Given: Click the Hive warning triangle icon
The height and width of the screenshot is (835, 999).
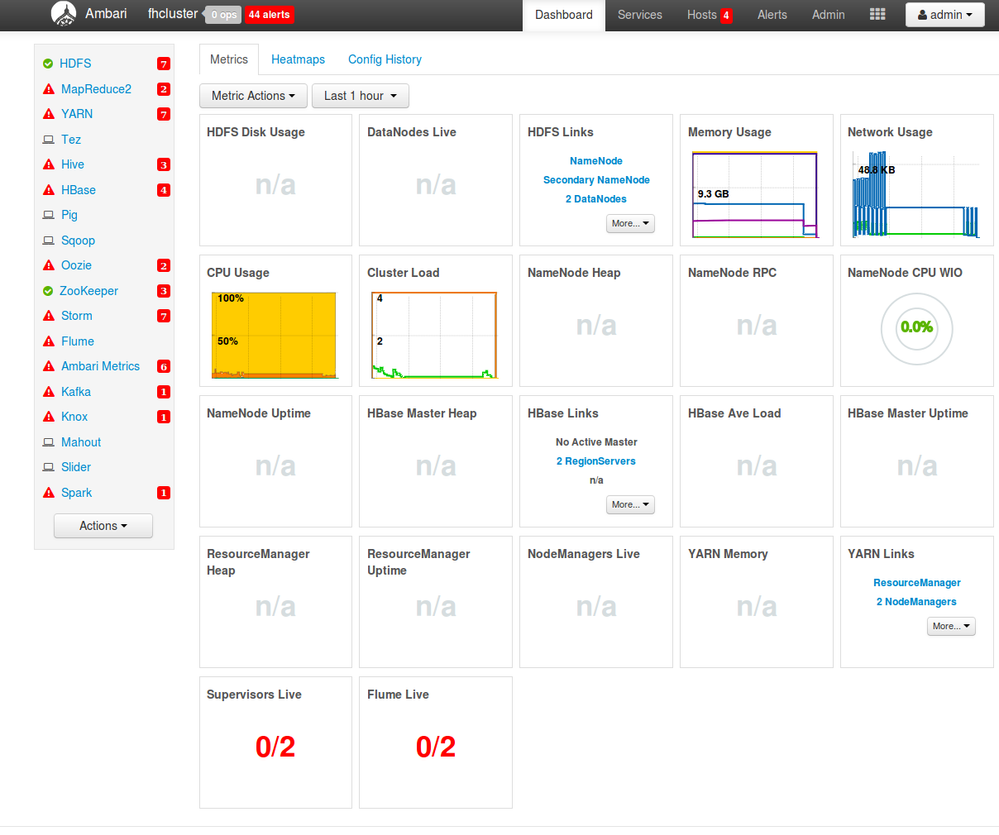Looking at the screenshot, I should click(48, 164).
